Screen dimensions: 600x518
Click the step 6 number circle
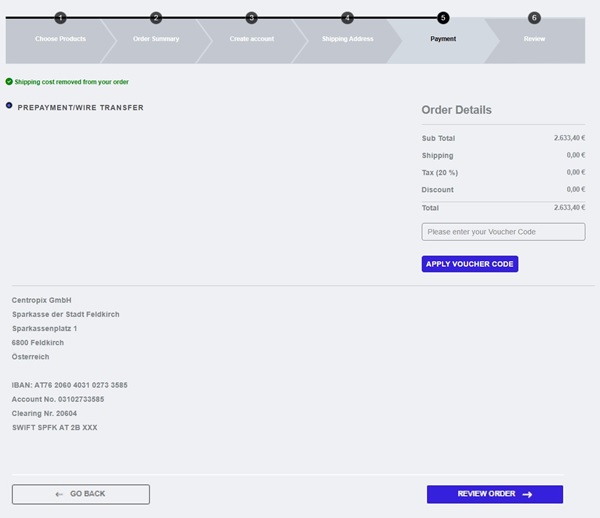[534, 18]
